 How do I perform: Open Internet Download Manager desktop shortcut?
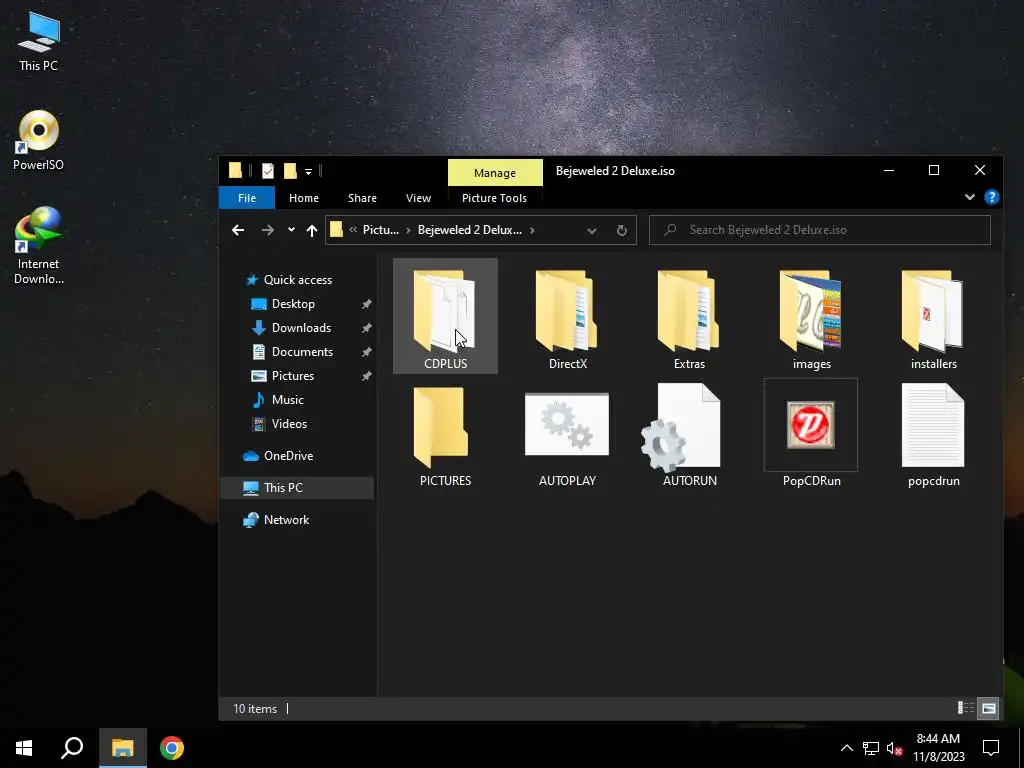pyautogui.click(x=38, y=246)
